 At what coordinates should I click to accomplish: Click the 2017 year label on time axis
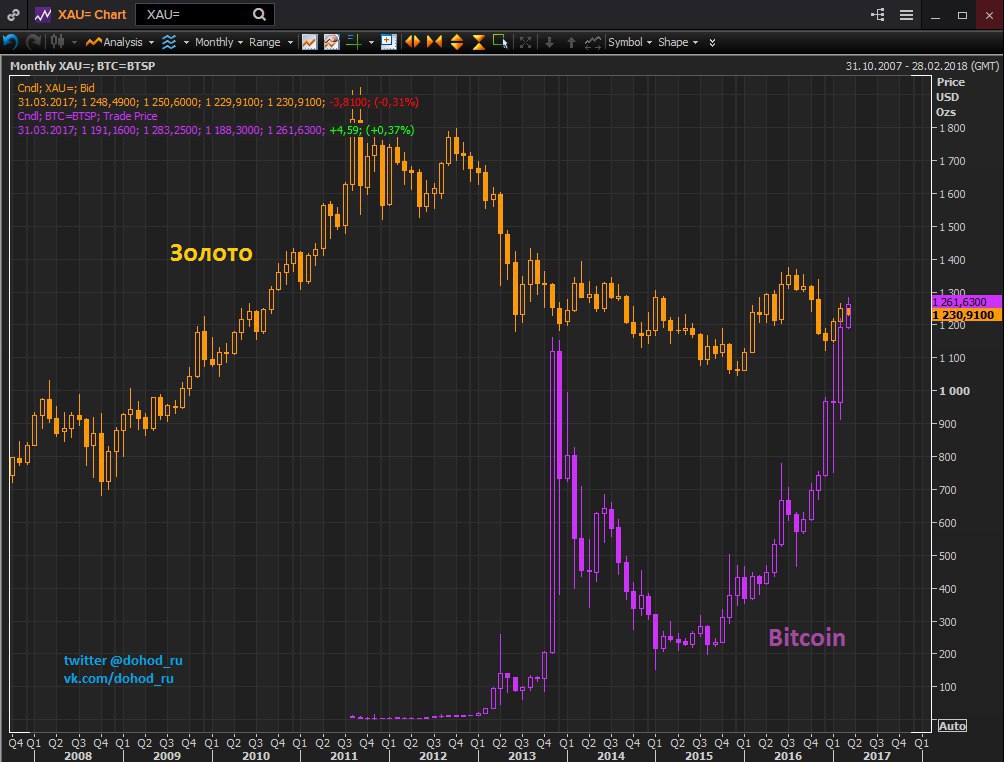click(x=877, y=756)
